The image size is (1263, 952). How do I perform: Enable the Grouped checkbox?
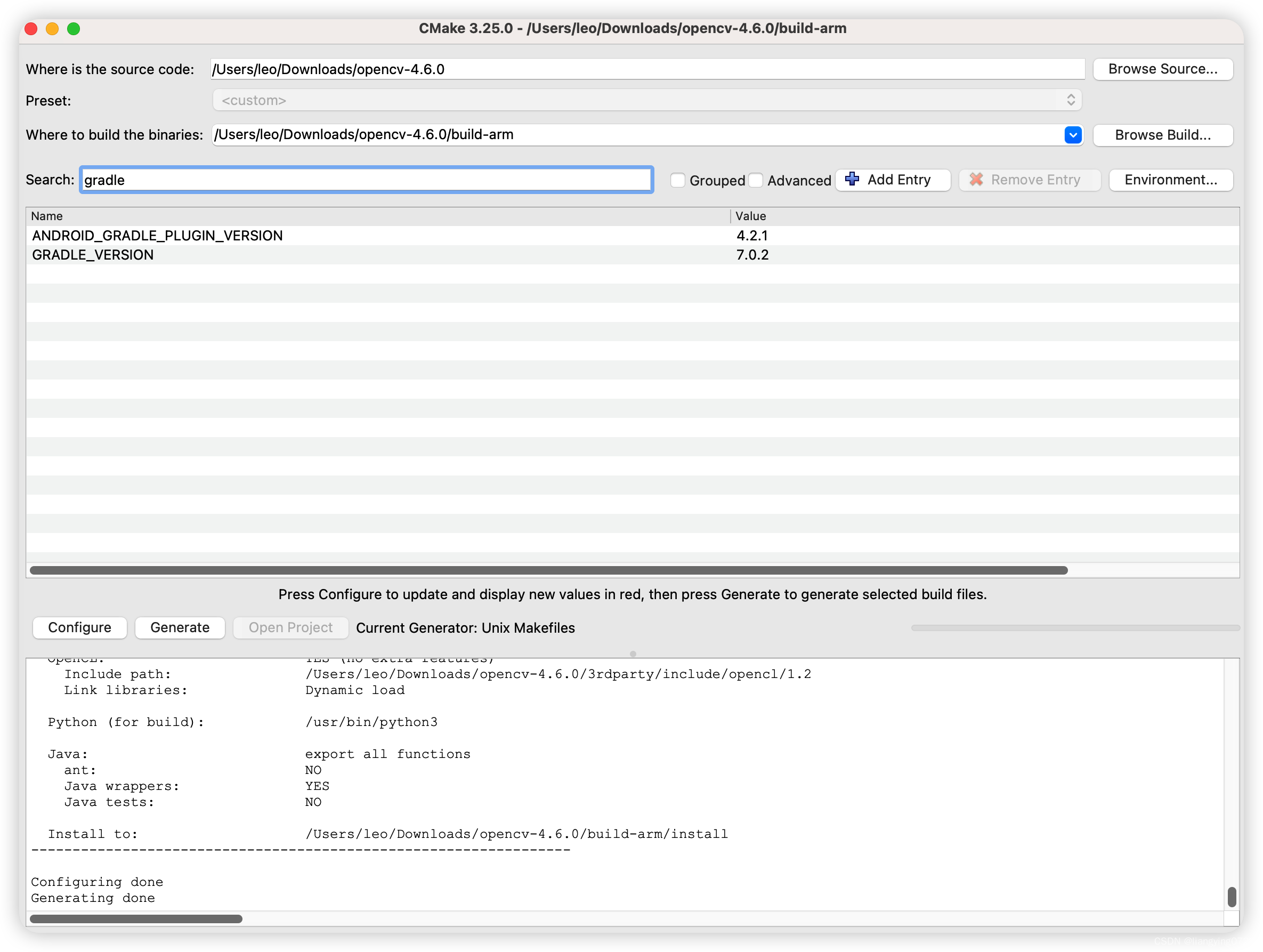coord(678,181)
